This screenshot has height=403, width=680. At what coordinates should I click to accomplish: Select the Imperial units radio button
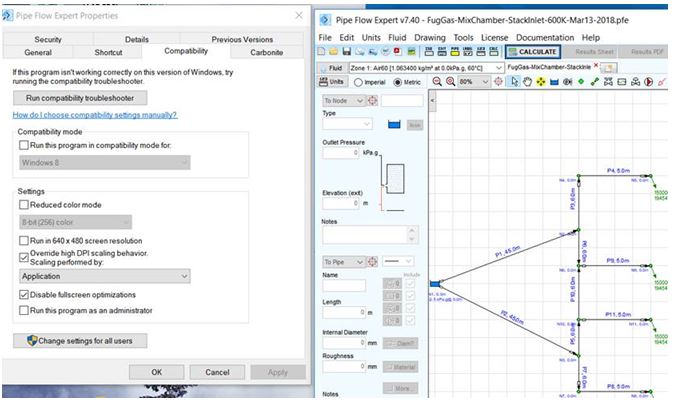coord(358,82)
